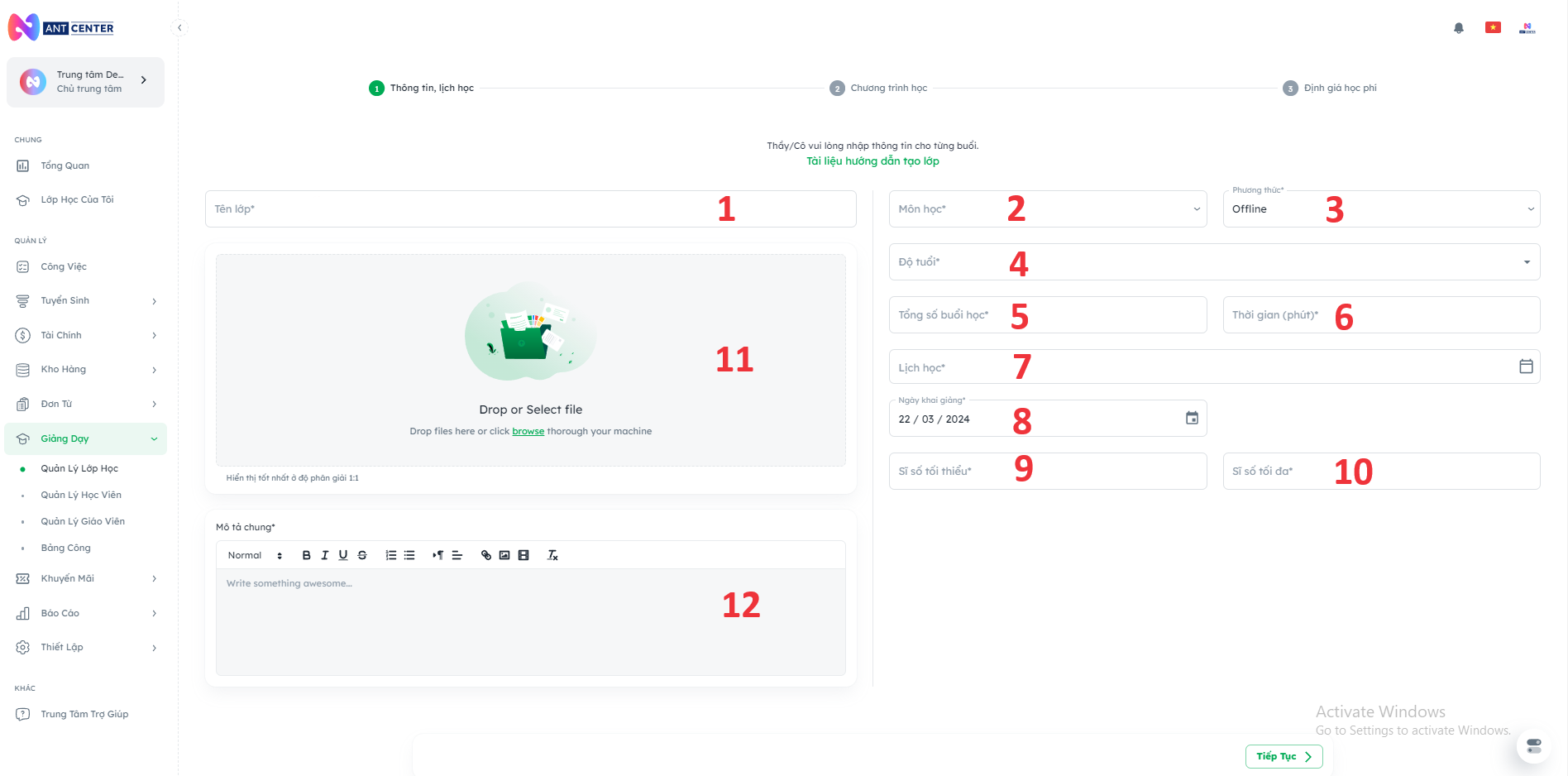Open calendar picker for Ngày khai giảng
This screenshot has width=1568, height=776.
1192,419
